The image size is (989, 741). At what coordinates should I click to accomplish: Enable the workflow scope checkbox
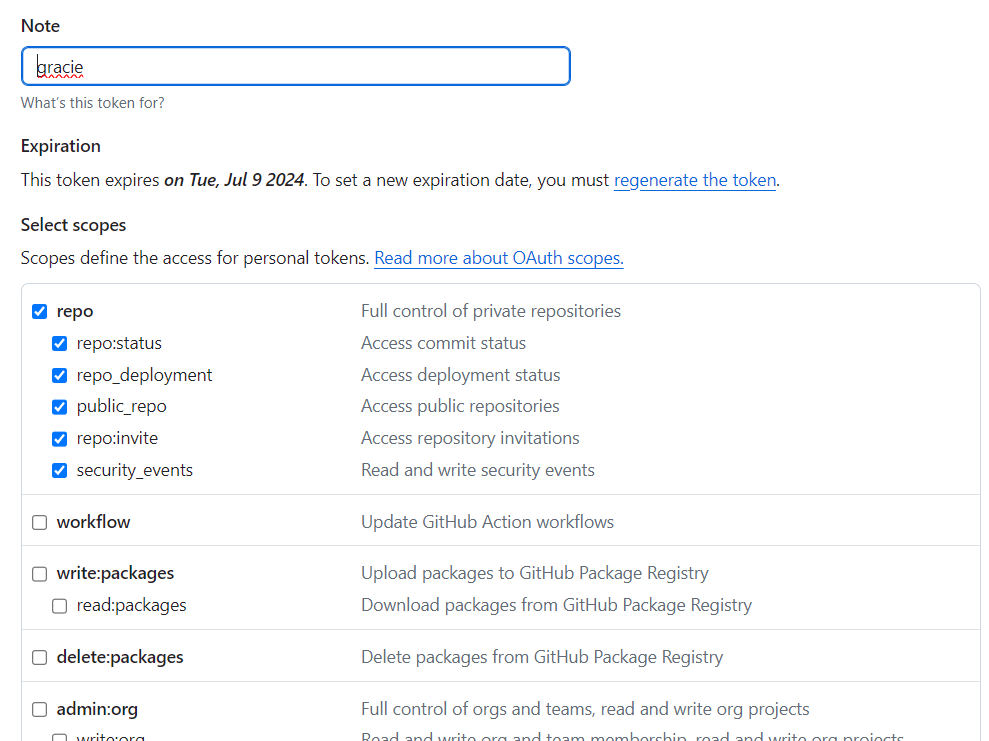[40, 522]
